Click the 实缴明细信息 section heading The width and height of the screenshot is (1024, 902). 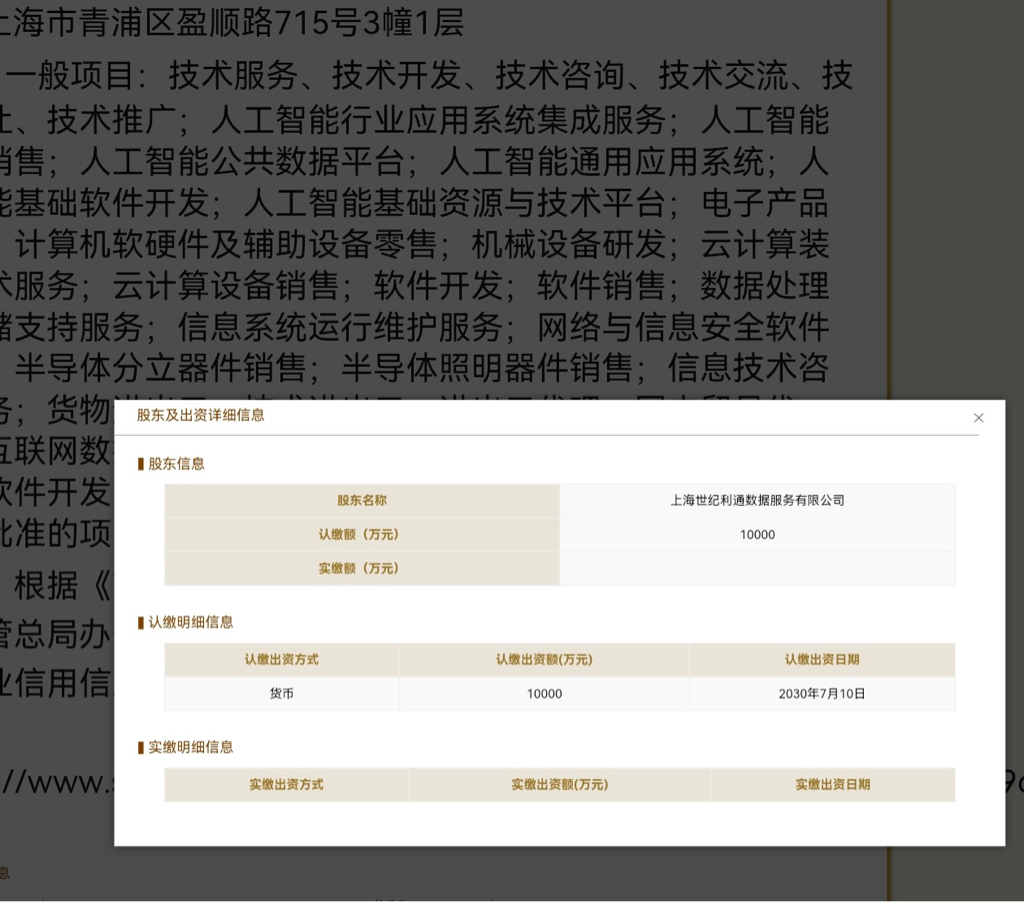[x=191, y=747]
